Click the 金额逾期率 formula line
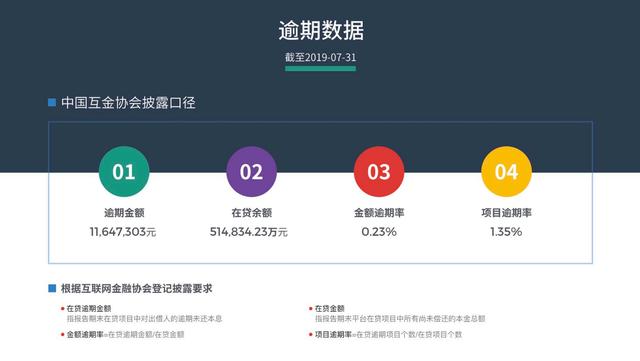This screenshot has width=640, height=361. [x=125, y=334]
